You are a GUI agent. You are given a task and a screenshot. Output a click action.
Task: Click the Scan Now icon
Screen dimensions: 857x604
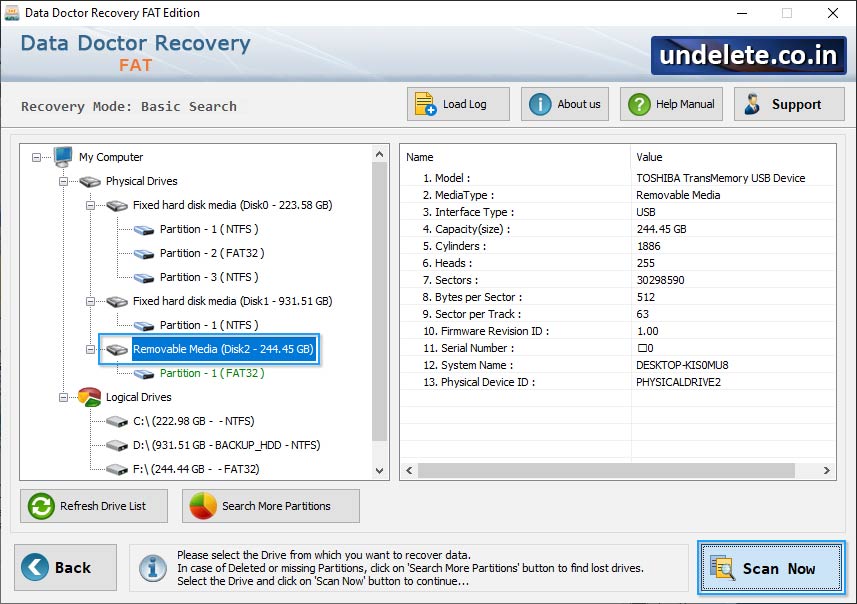[725, 568]
